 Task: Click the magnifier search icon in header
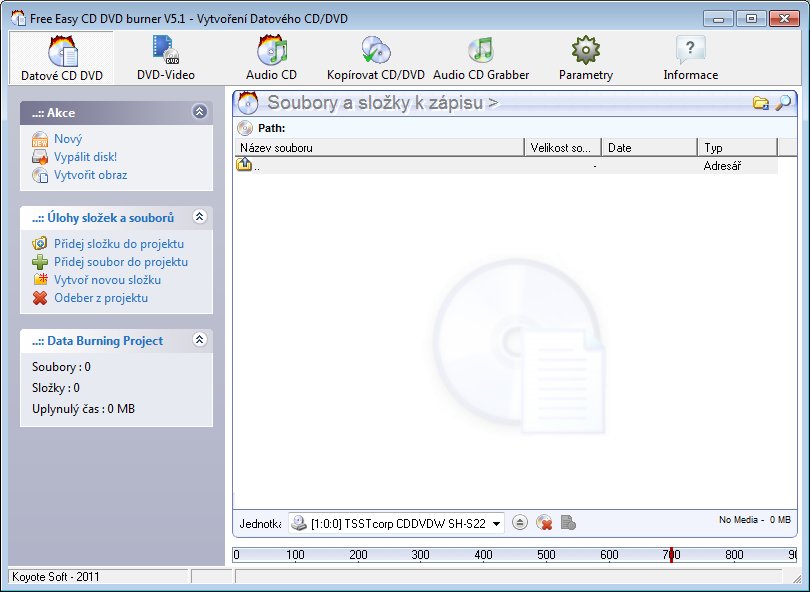pyautogui.click(x=783, y=103)
